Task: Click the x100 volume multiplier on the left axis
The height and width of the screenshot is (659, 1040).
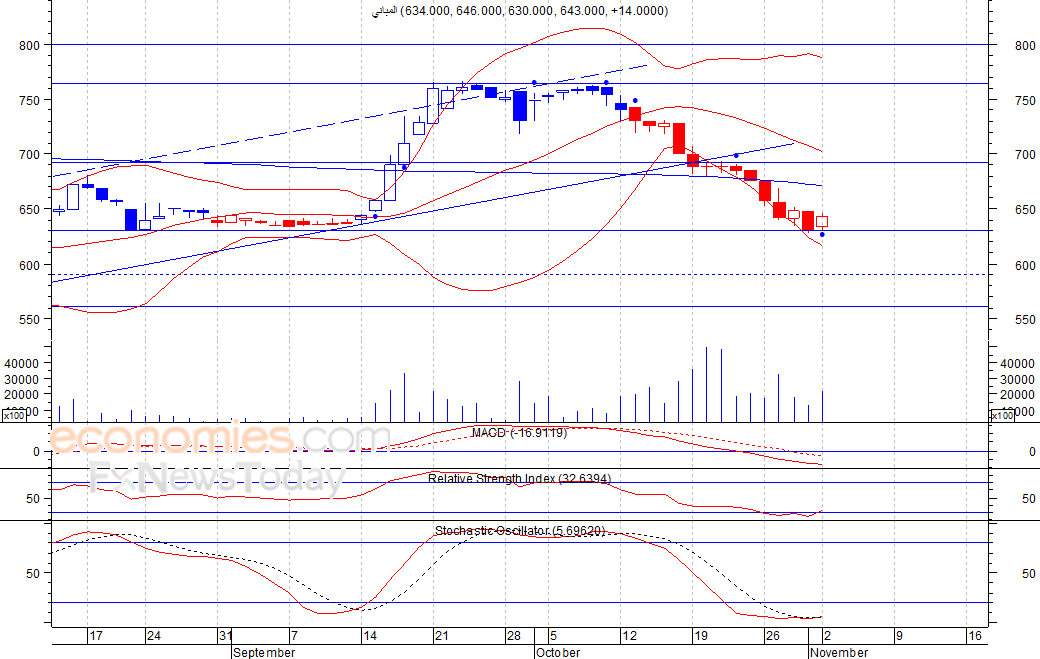Action: [x=13, y=416]
